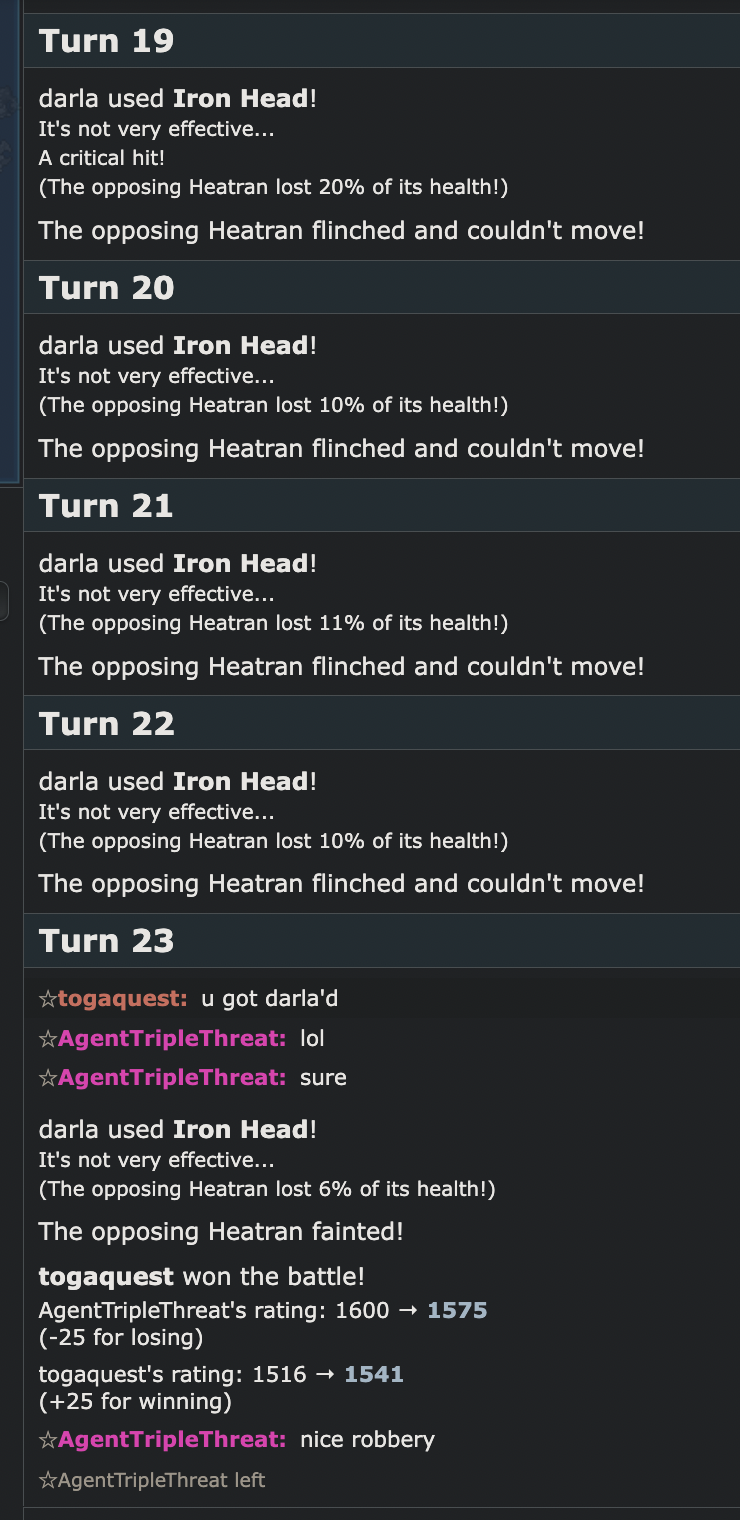This screenshot has width=740, height=1520.
Task: Click the star before the "lol" message
Action: click(x=47, y=1039)
